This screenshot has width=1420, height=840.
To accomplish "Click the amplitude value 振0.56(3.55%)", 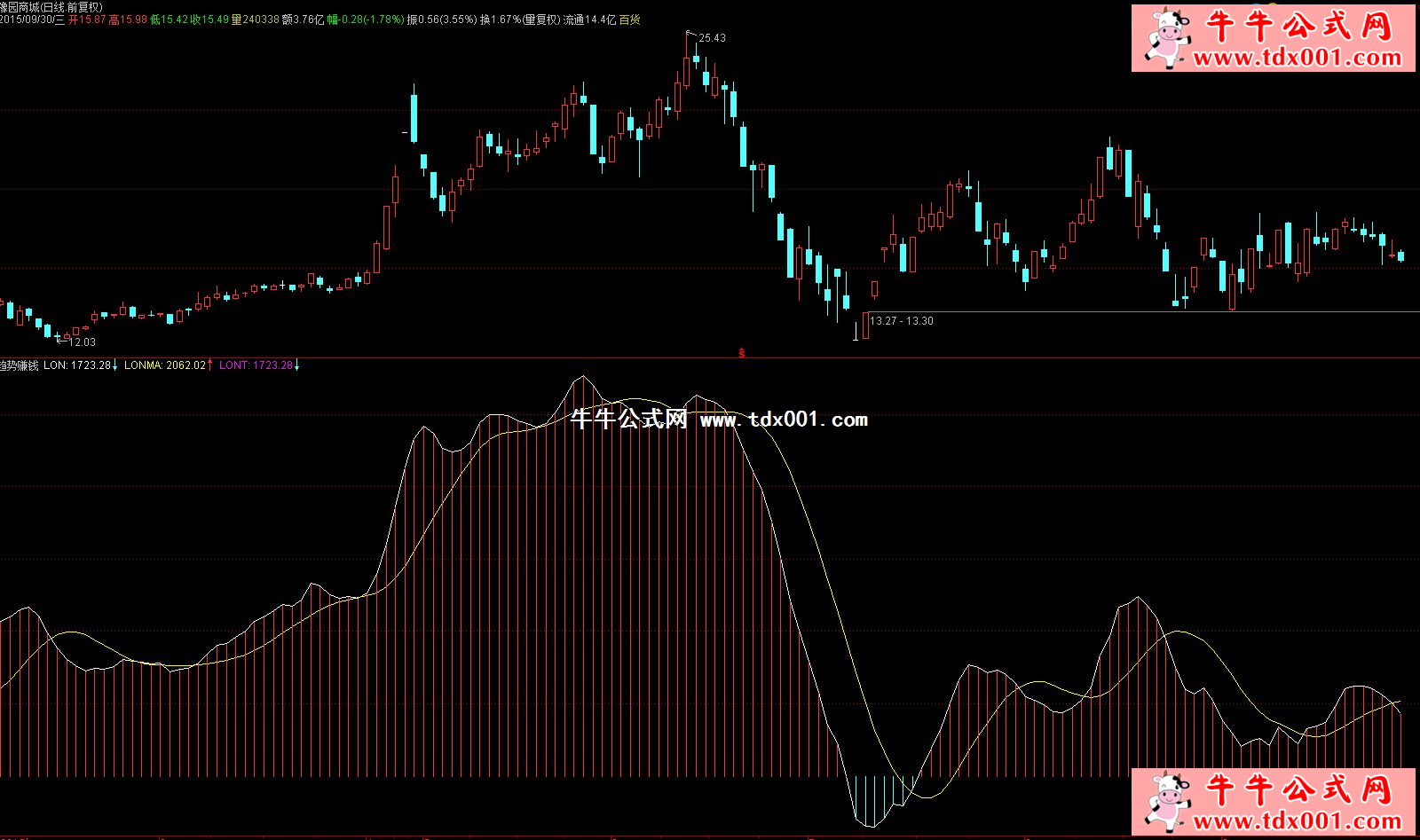I will click(442, 20).
